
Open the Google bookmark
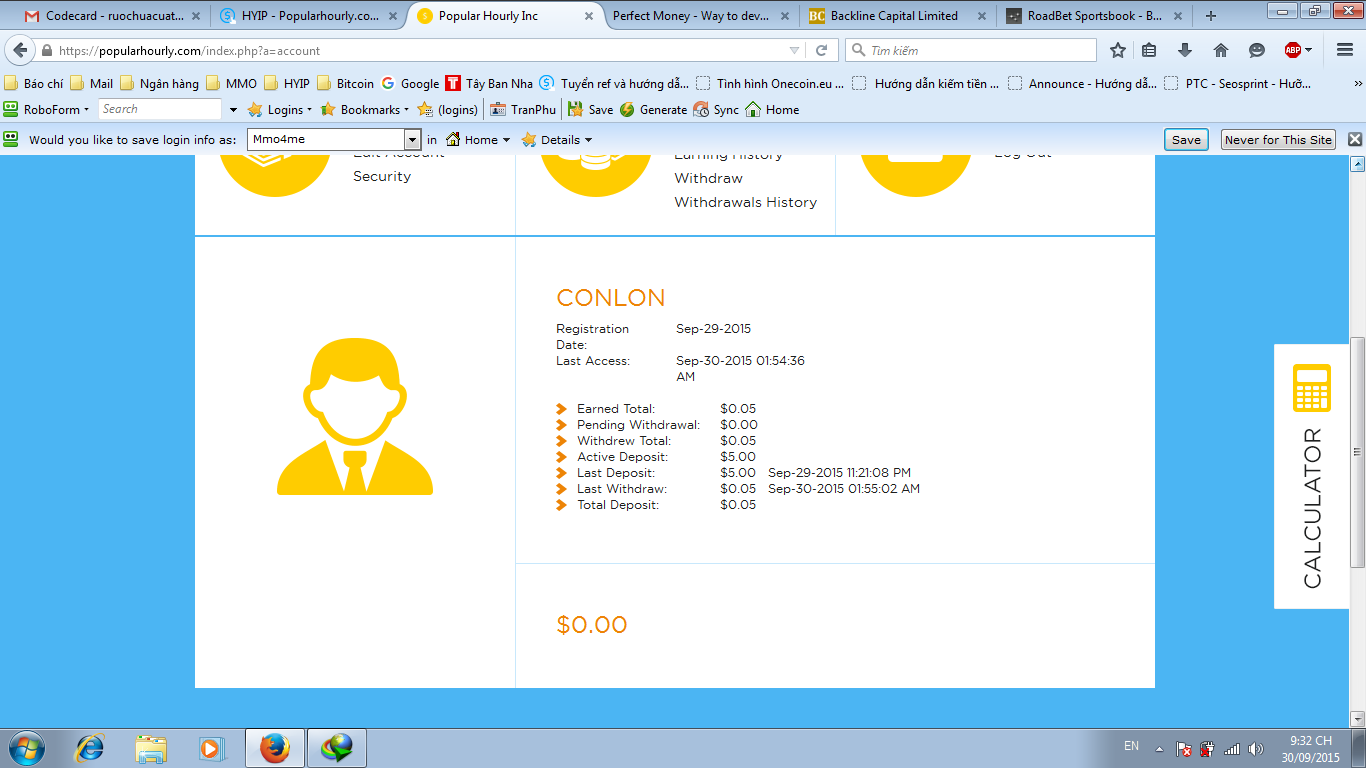[x=410, y=84]
